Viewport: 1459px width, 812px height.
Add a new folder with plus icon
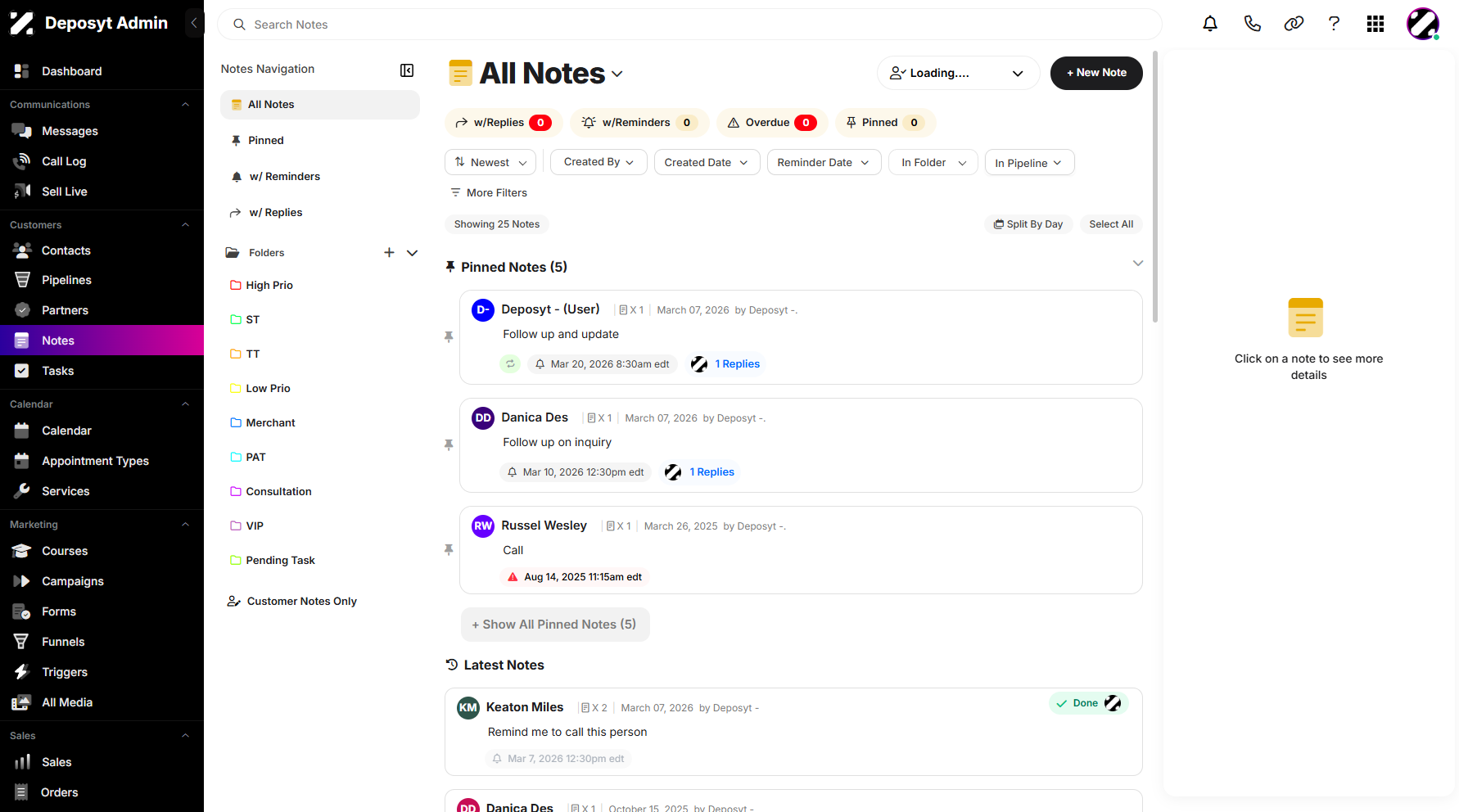(x=390, y=253)
